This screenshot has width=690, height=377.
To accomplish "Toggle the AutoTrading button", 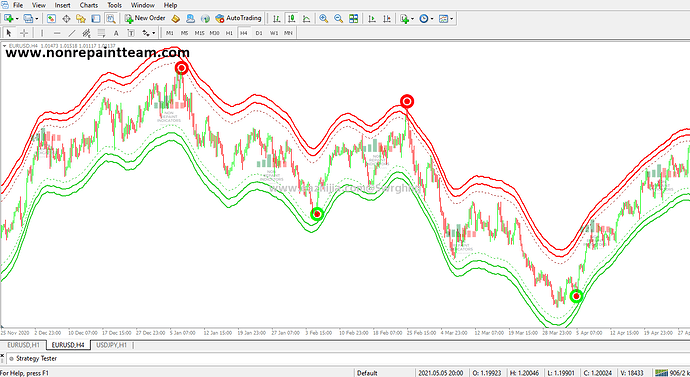I will tap(238, 18).
